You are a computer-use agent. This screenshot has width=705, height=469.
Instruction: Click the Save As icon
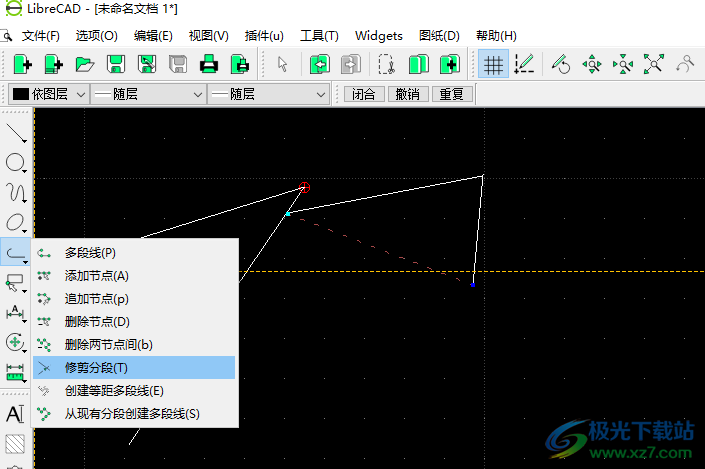pos(147,64)
